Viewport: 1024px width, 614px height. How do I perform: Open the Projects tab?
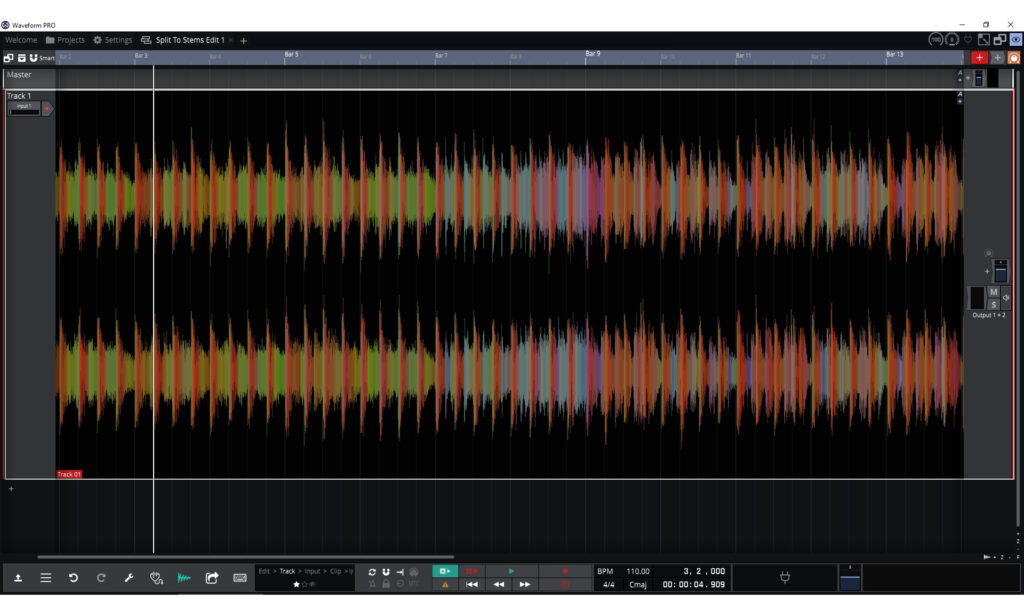coord(65,40)
